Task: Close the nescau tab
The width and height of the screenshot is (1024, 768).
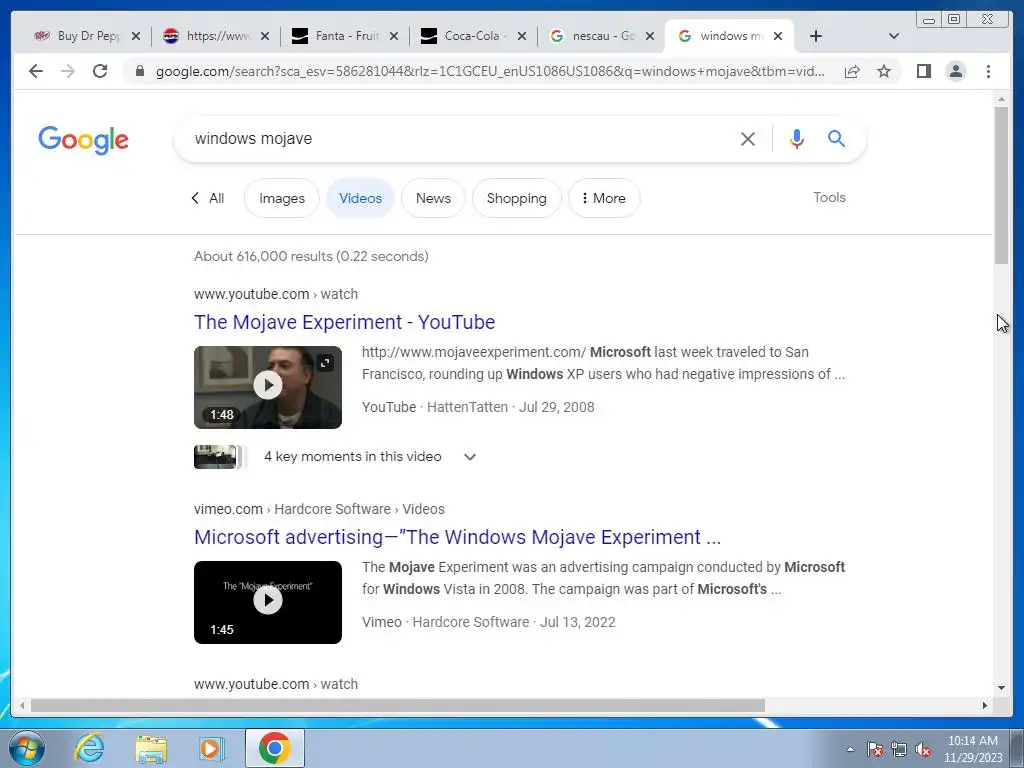Action: (x=650, y=36)
